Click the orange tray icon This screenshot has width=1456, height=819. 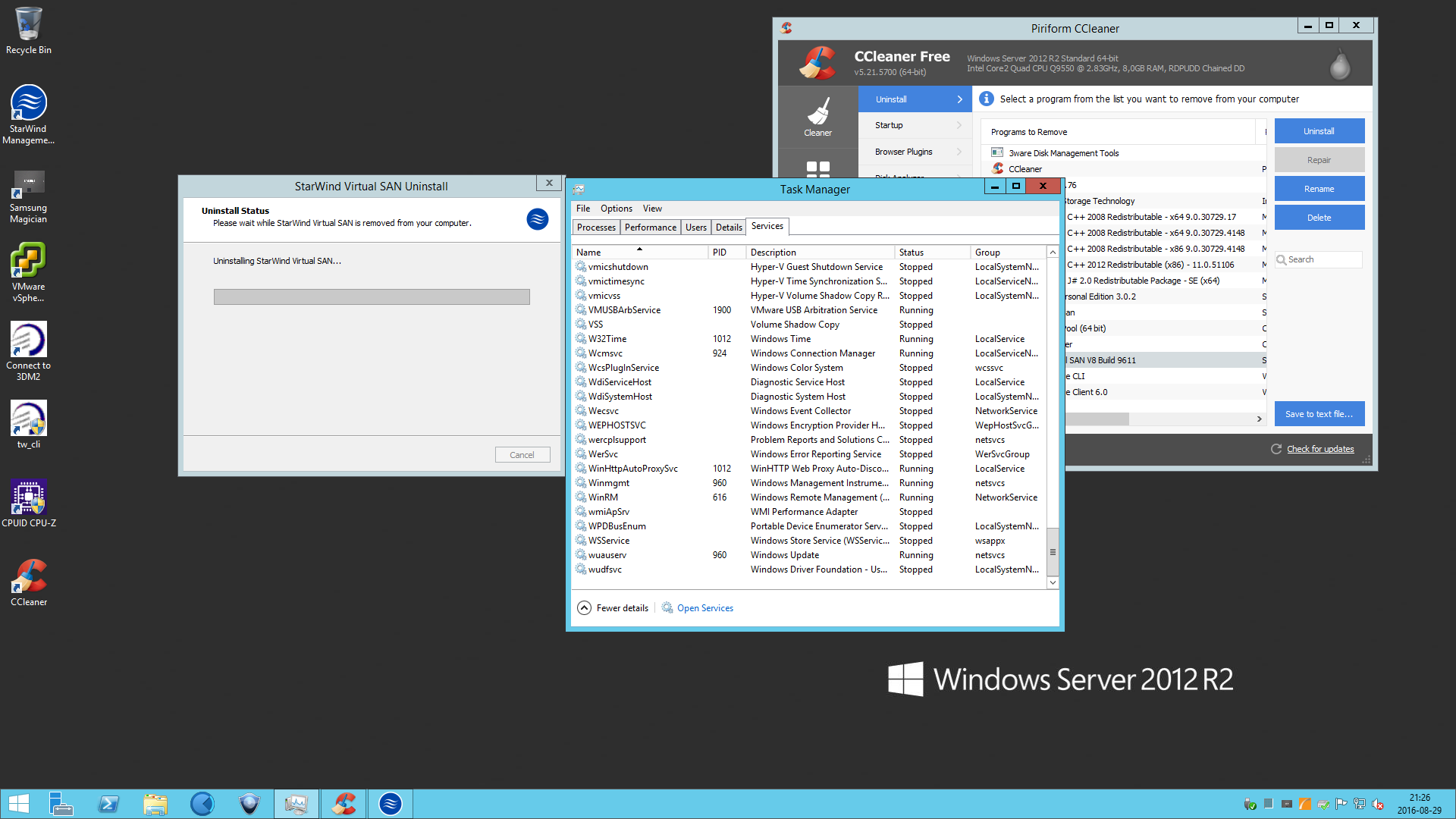tap(1305, 804)
